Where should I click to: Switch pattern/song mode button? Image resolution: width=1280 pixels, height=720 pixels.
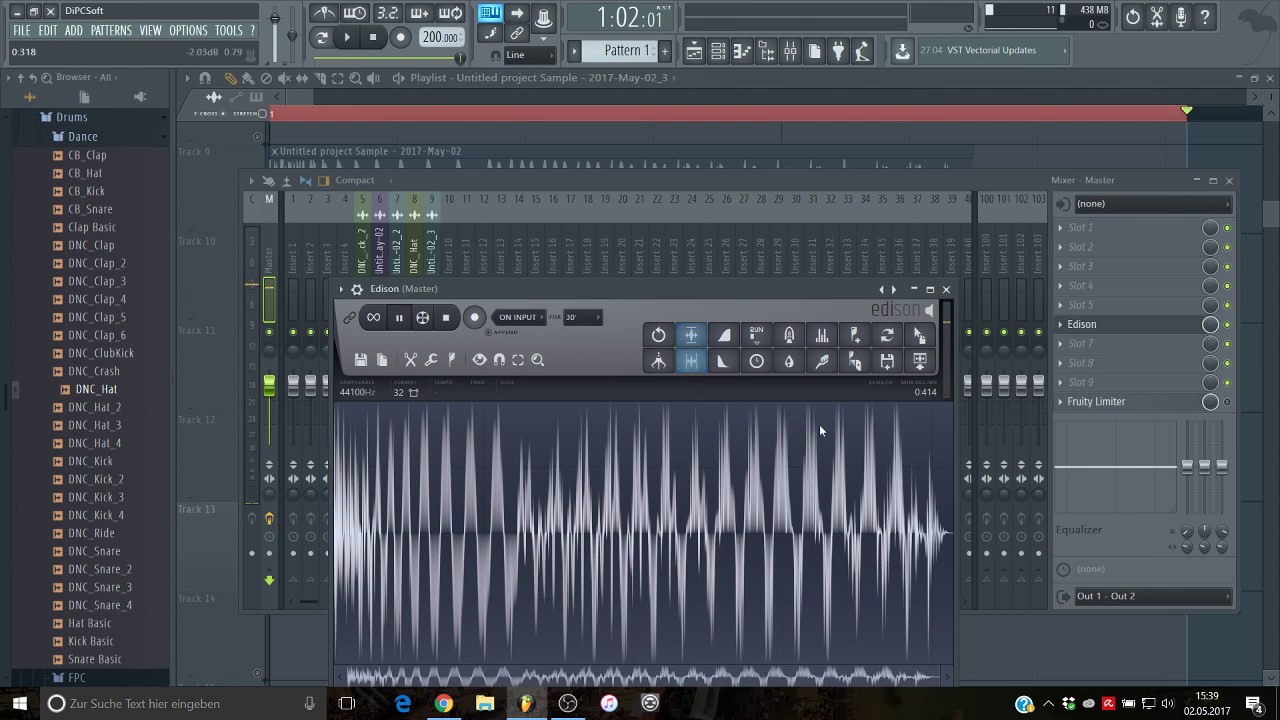[x=321, y=38]
